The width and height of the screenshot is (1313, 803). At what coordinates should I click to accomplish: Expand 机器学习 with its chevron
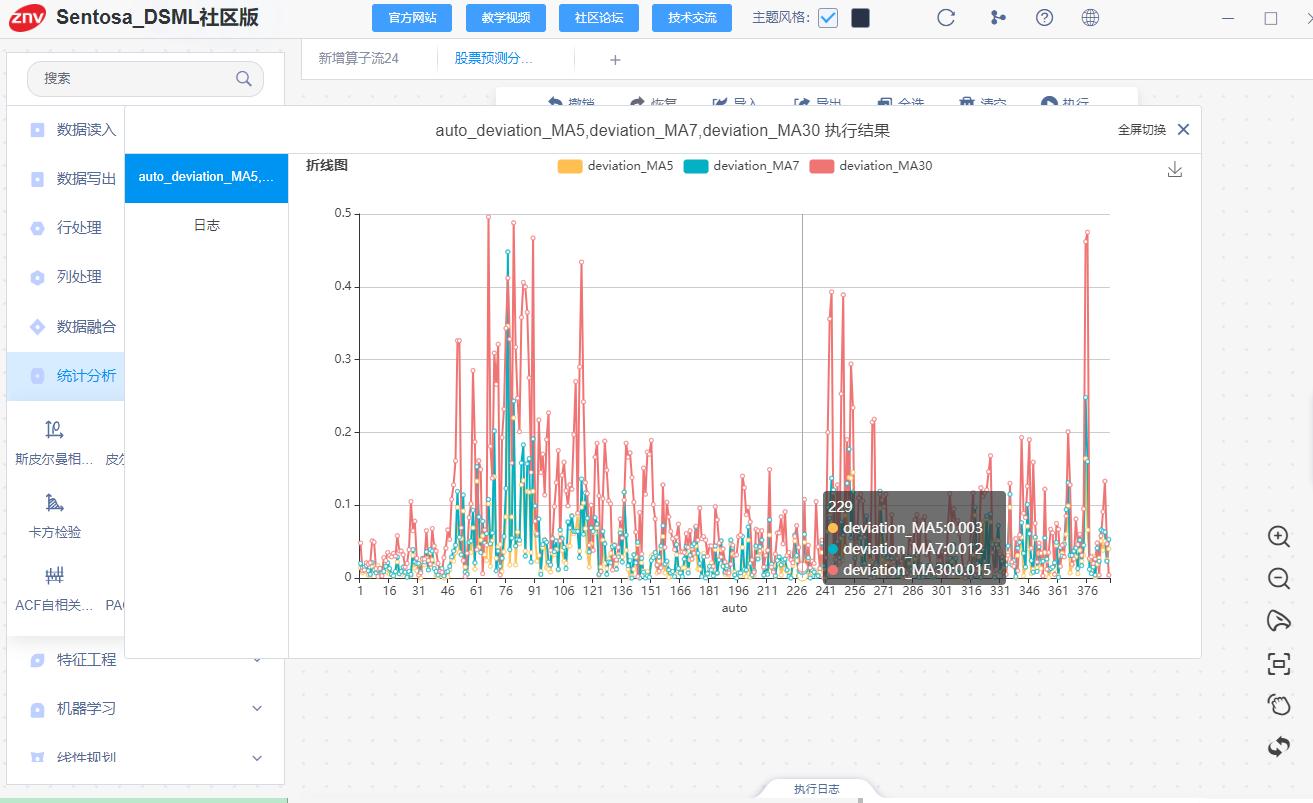(x=257, y=708)
